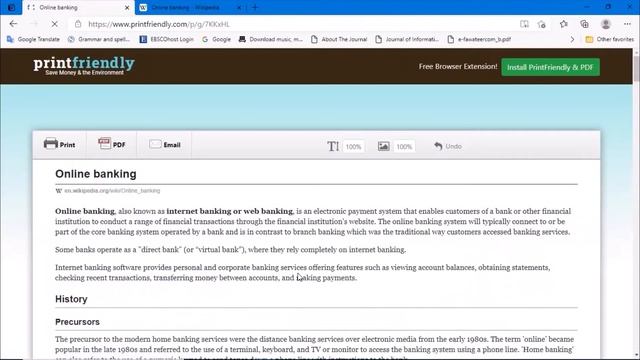The image size is (640, 360).
Task: Open the browser Settings and more menu
Action: (627, 24)
